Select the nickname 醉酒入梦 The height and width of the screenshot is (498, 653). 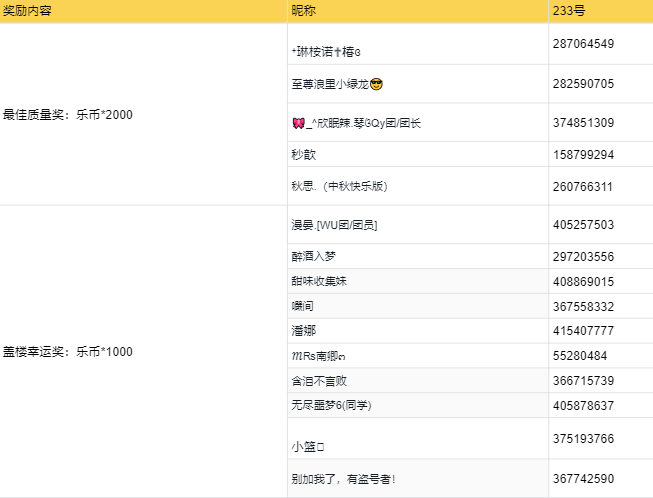click(313, 256)
